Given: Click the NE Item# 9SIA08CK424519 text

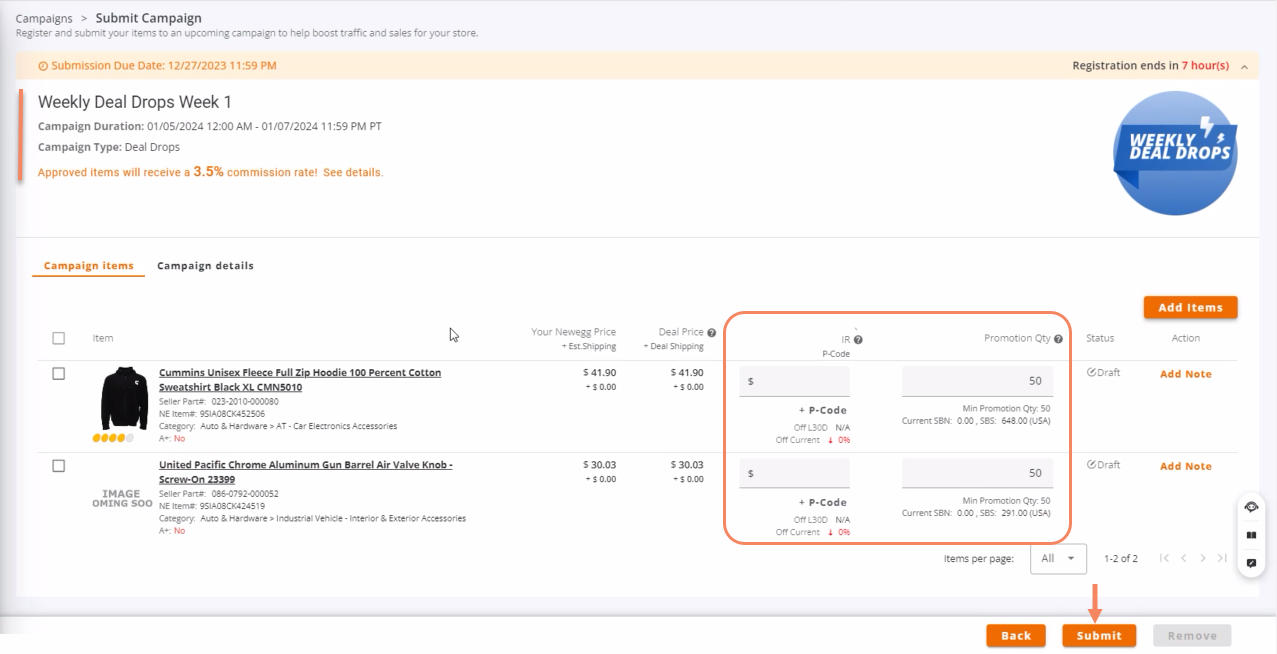Looking at the screenshot, I should (212, 506).
